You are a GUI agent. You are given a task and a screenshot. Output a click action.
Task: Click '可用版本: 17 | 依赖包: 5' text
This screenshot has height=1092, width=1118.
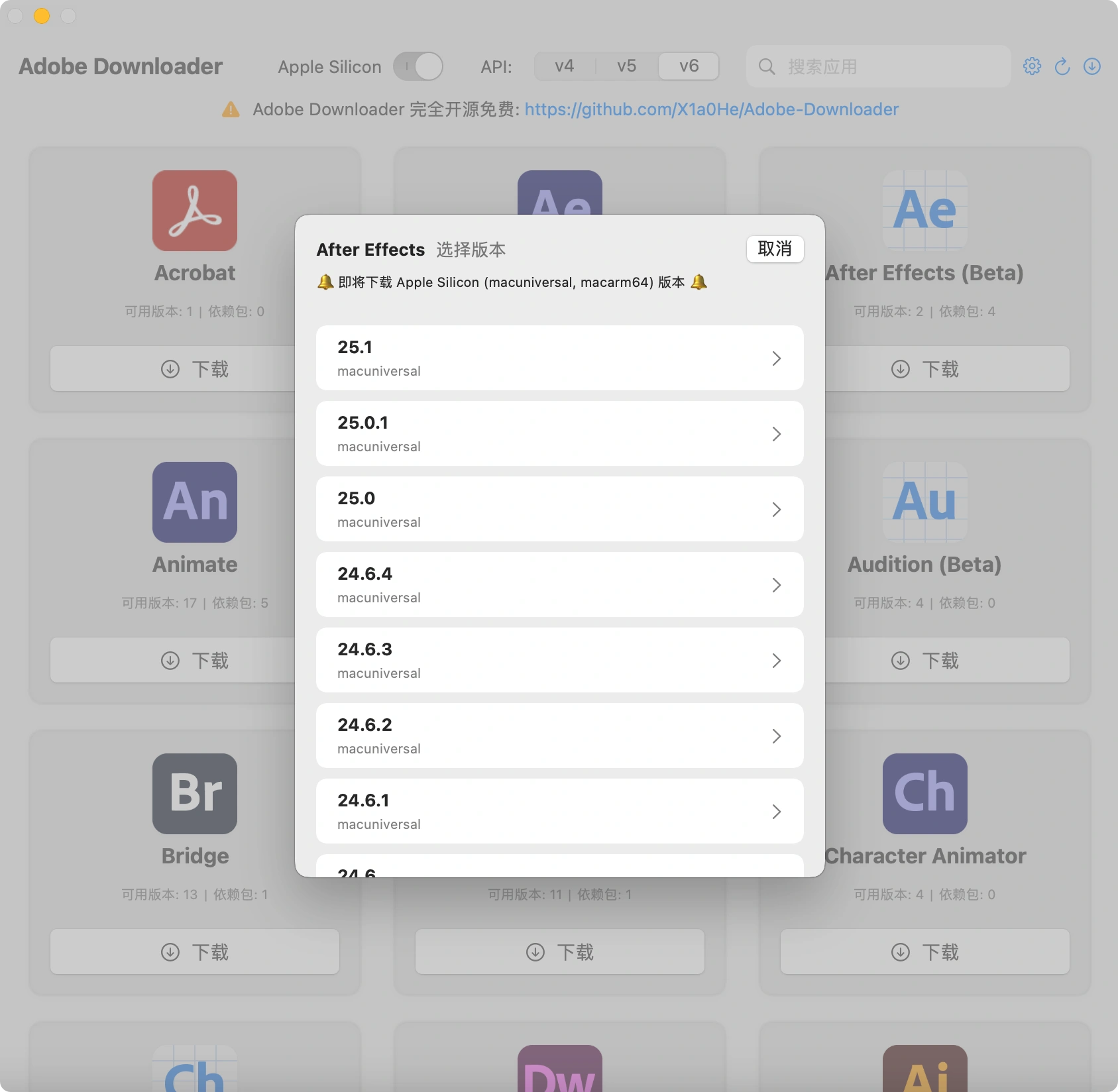(195, 603)
